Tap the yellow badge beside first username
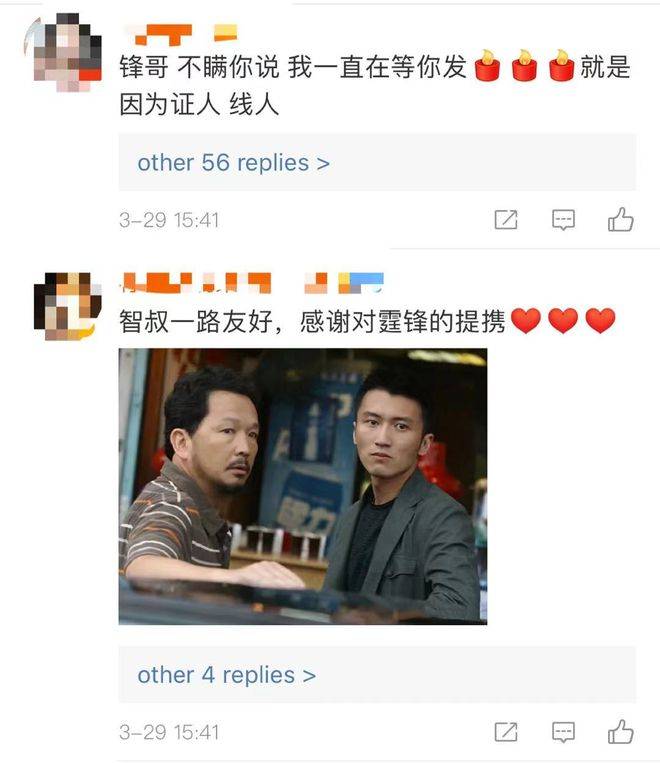This screenshot has height=763, width=660. (225, 33)
